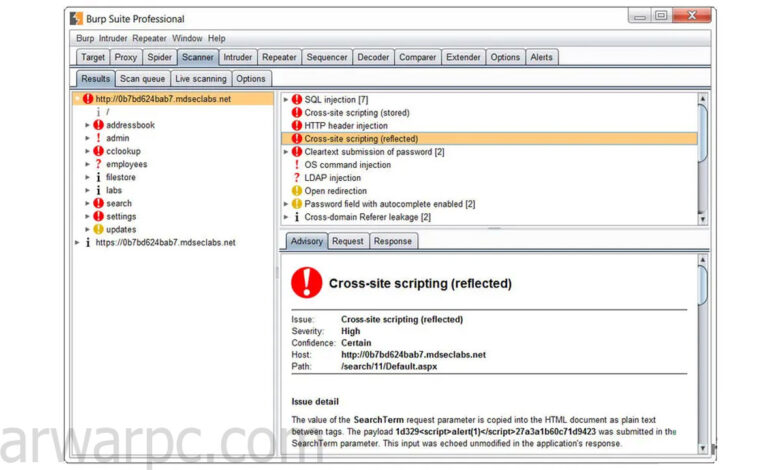Switch to the Spider tab
780x470 pixels.
[x=159, y=57]
